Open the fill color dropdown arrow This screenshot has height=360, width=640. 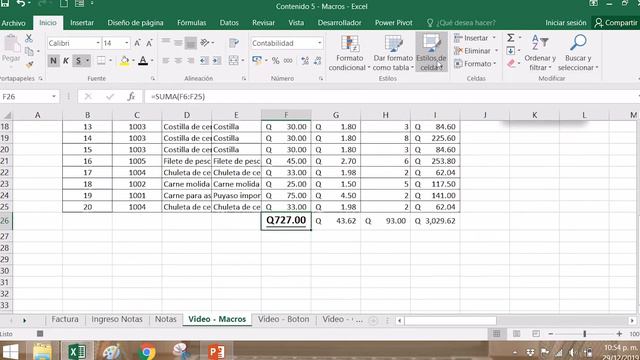133,61
